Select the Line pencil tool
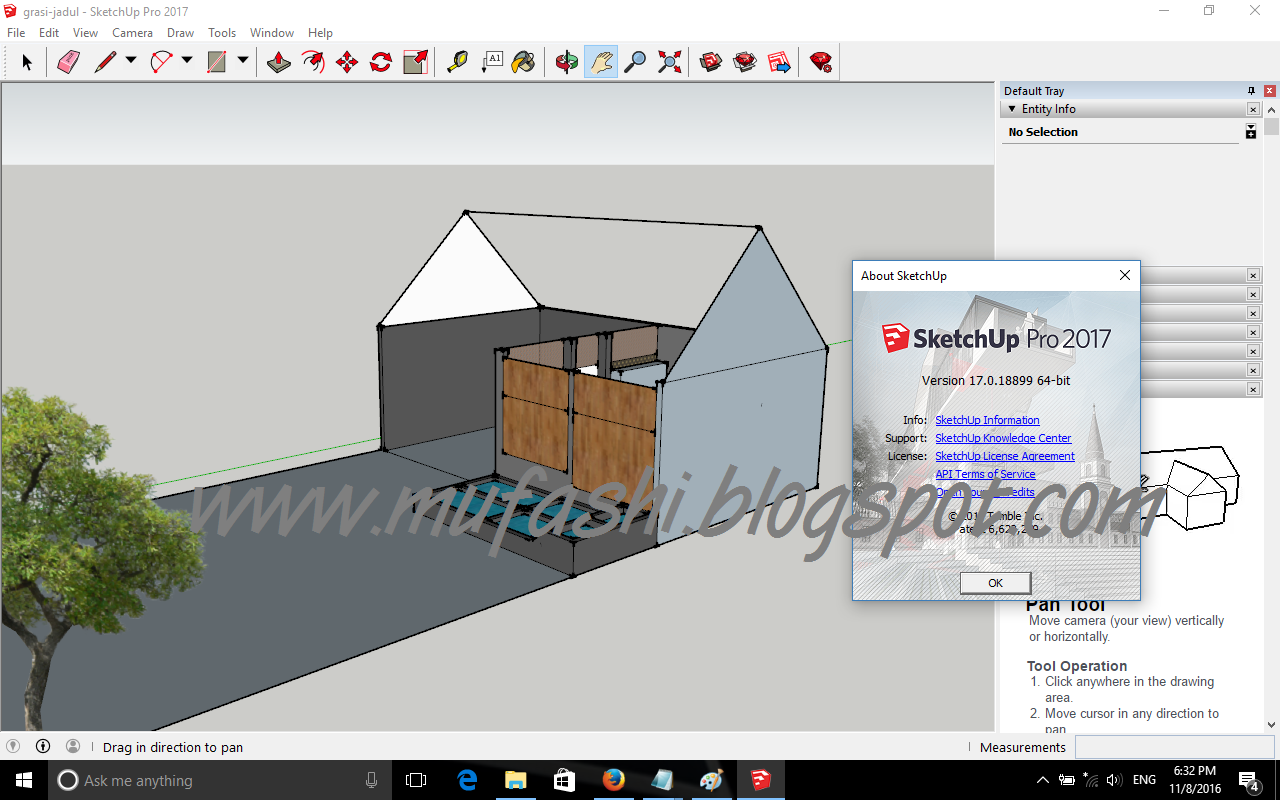This screenshot has width=1280, height=800. (x=105, y=62)
